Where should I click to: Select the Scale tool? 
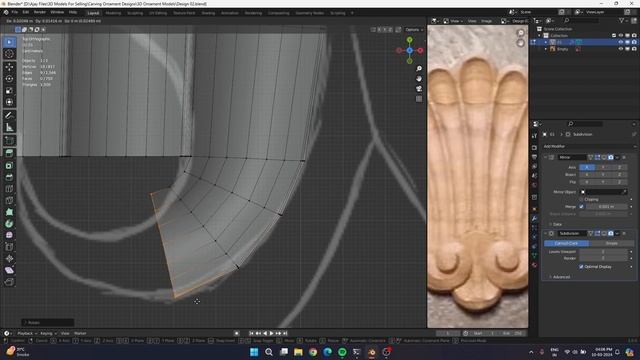pos(9,90)
